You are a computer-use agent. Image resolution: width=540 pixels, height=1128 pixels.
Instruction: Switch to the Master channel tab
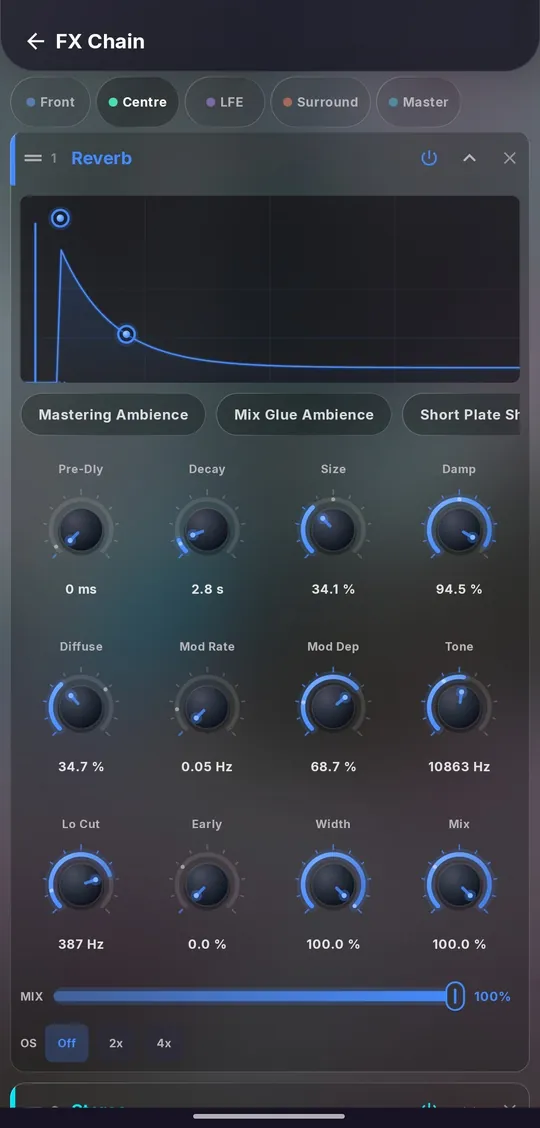(x=418, y=102)
